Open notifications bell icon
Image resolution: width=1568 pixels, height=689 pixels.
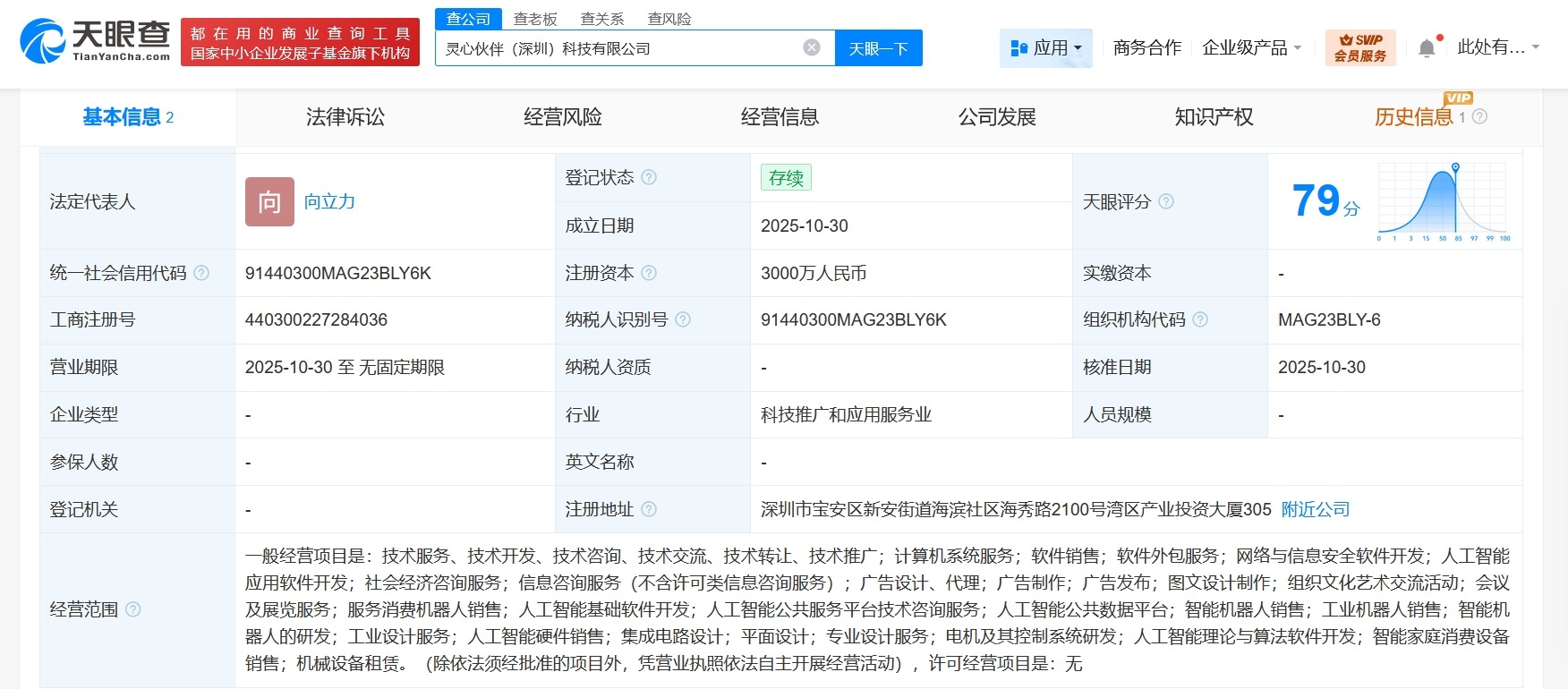(1427, 48)
